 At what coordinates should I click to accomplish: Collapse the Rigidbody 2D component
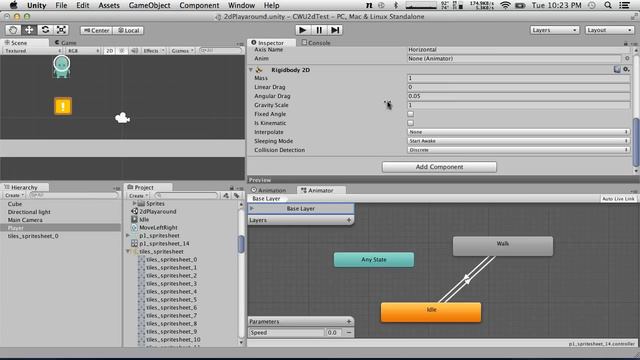pos(251,70)
